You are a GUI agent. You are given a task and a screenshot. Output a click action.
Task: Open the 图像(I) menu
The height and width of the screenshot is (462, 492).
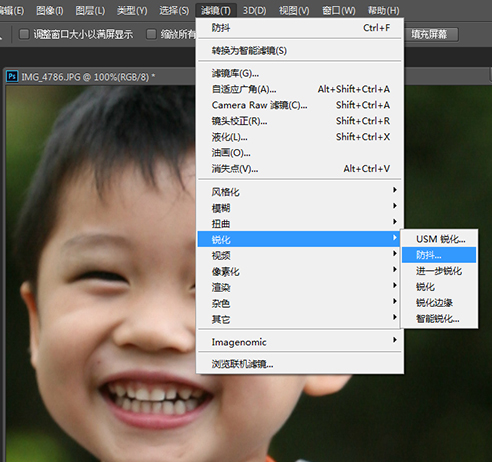pos(50,11)
